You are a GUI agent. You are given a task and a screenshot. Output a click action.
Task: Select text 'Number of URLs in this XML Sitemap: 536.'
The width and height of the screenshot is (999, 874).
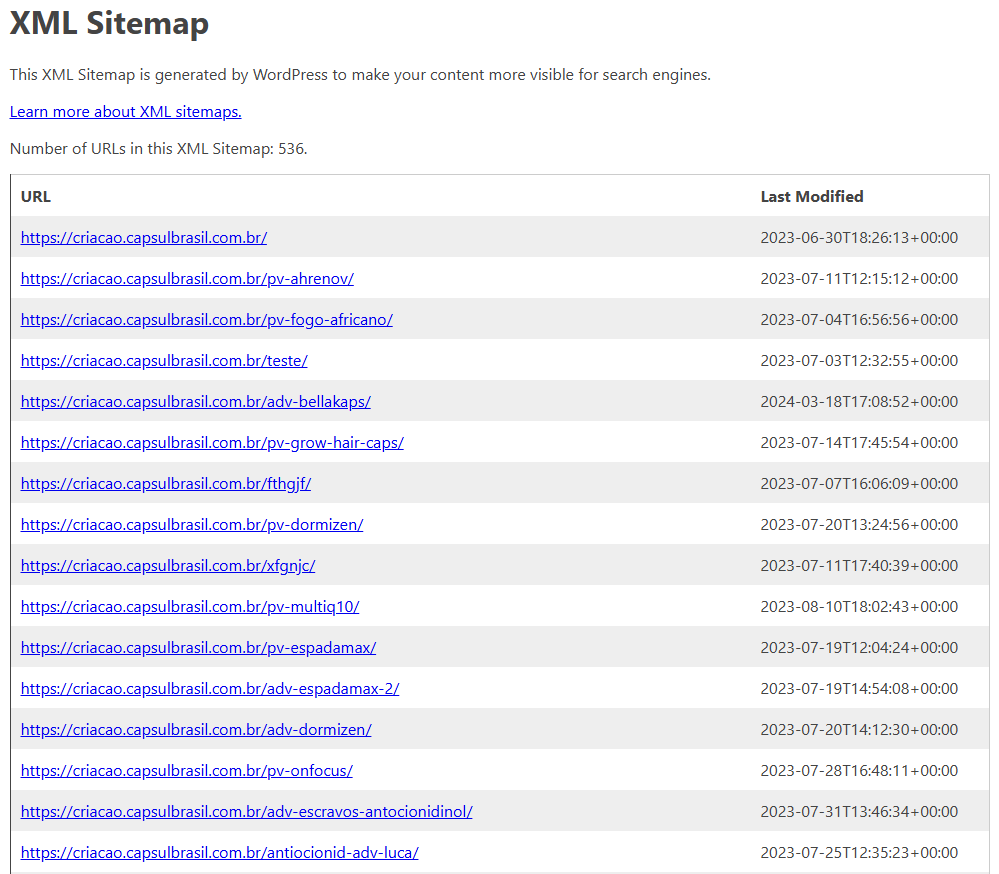point(159,148)
